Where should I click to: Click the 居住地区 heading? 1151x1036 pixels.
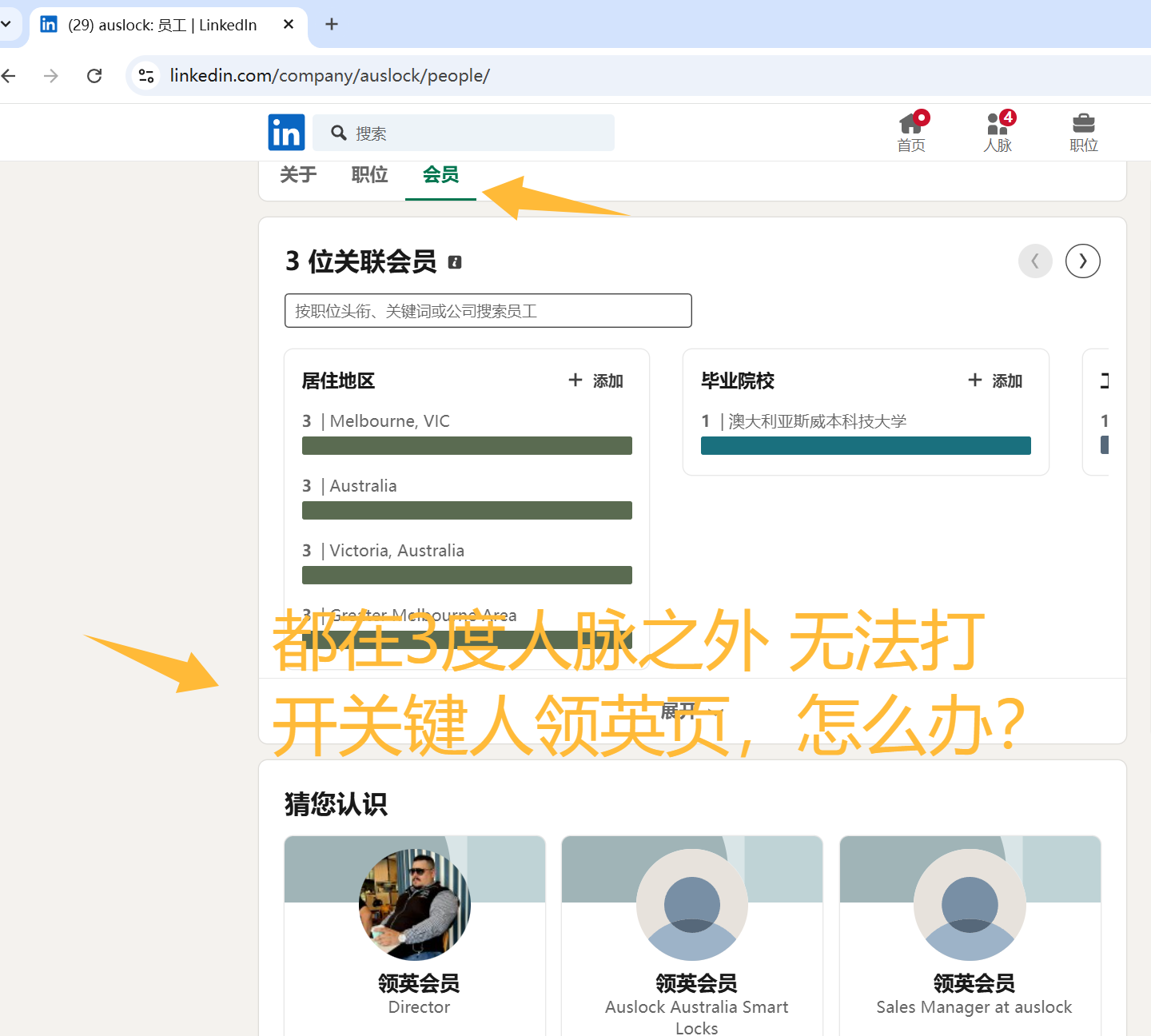[338, 381]
